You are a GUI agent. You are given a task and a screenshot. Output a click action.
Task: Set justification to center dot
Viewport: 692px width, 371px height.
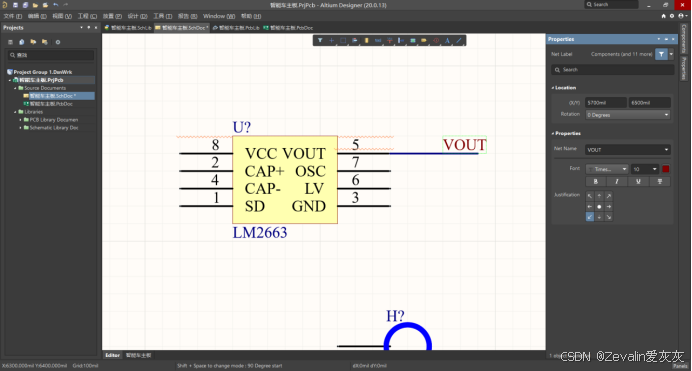tap(599, 206)
